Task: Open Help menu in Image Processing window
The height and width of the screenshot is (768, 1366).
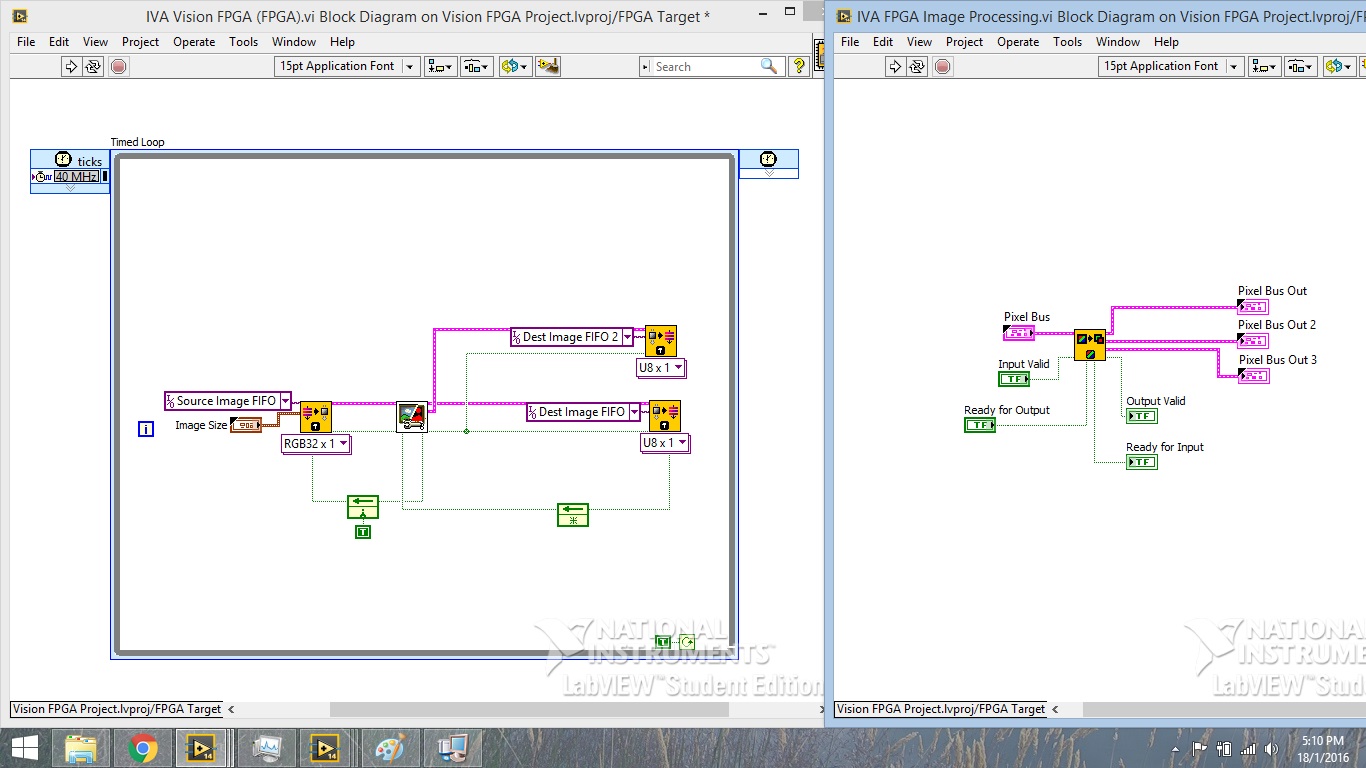Action: pyautogui.click(x=1166, y=42)
